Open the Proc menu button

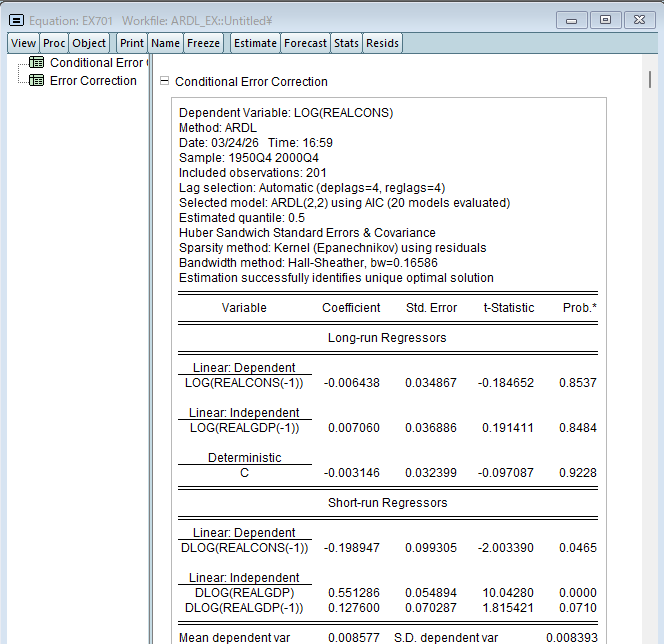[54, 43]
